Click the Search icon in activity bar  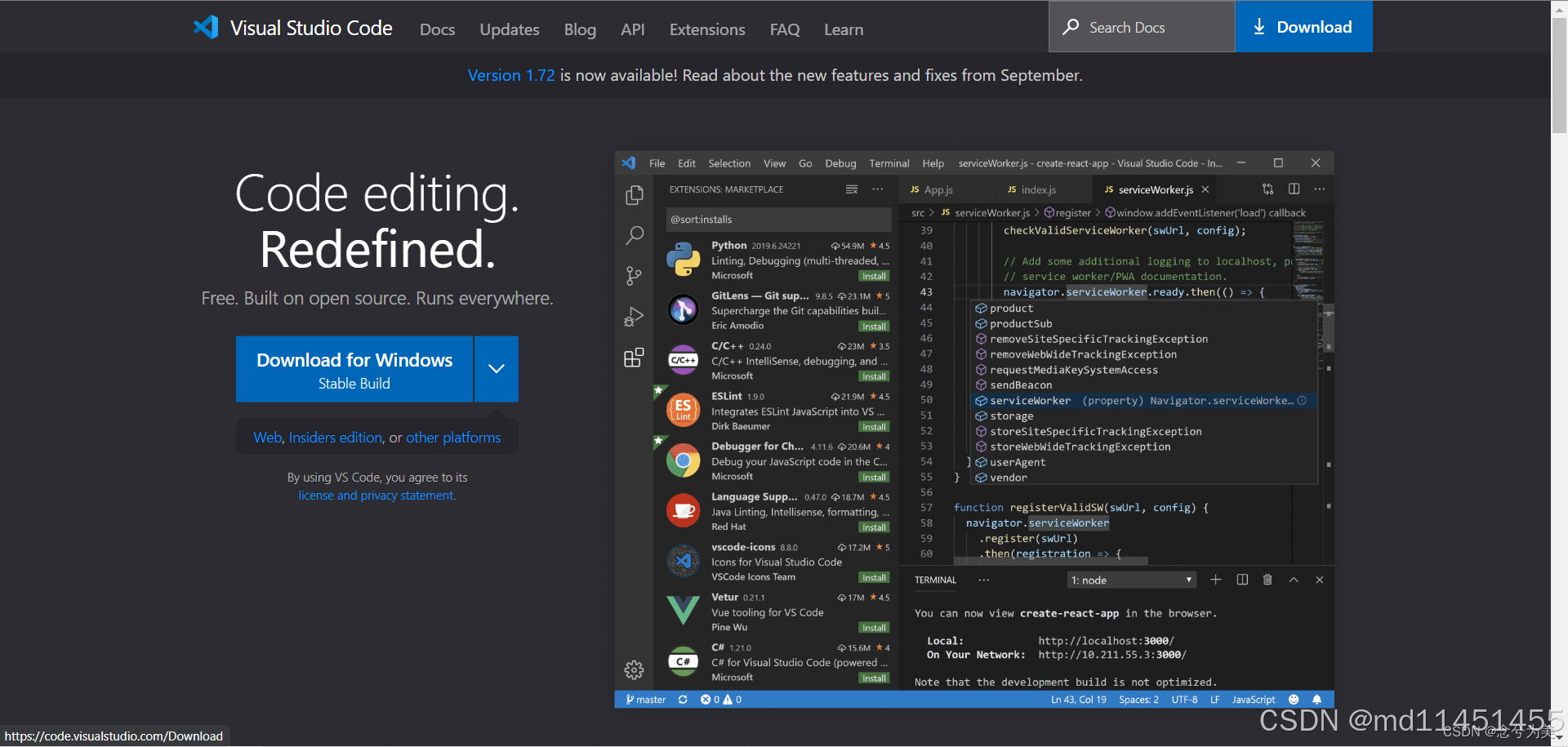point(635,236)
